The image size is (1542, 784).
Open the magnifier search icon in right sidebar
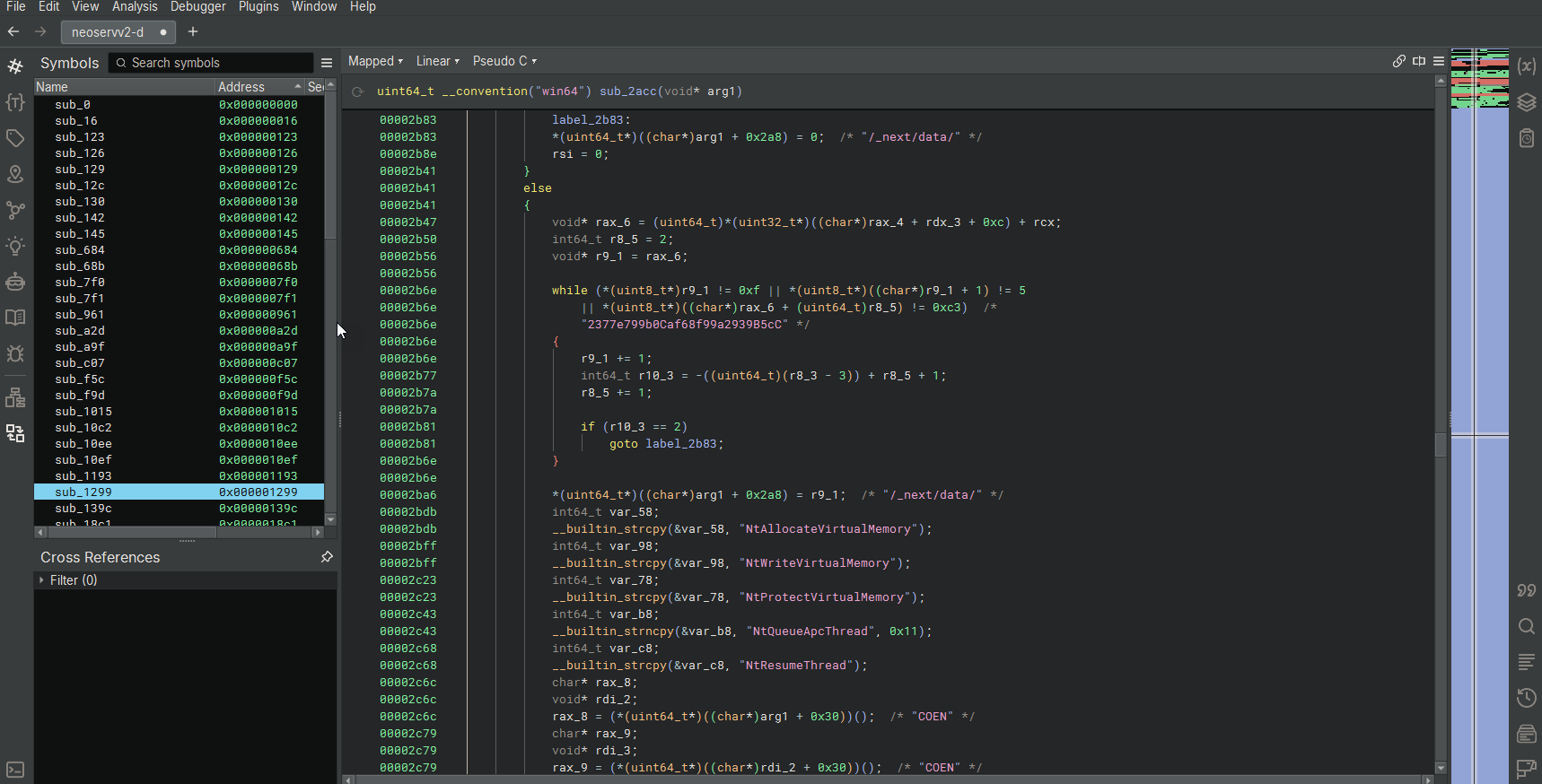(1527, 626)
